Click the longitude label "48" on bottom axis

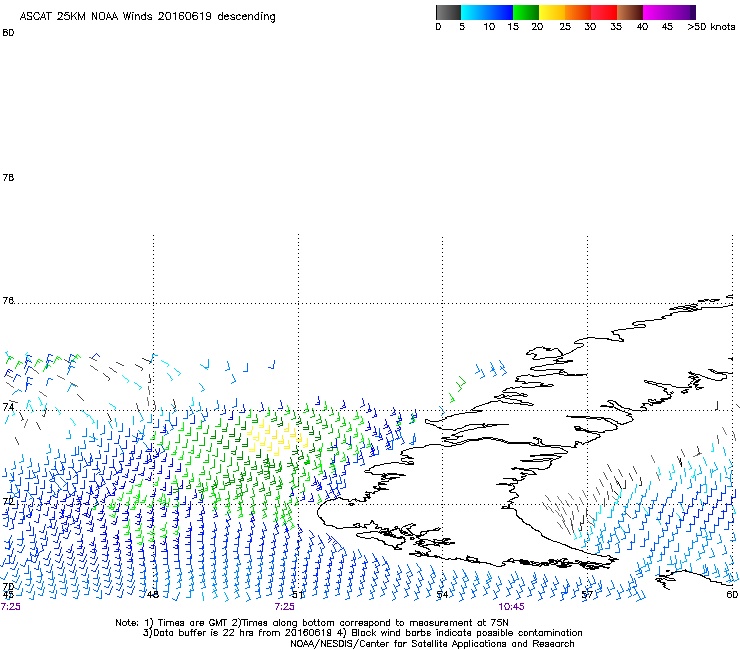152,594
